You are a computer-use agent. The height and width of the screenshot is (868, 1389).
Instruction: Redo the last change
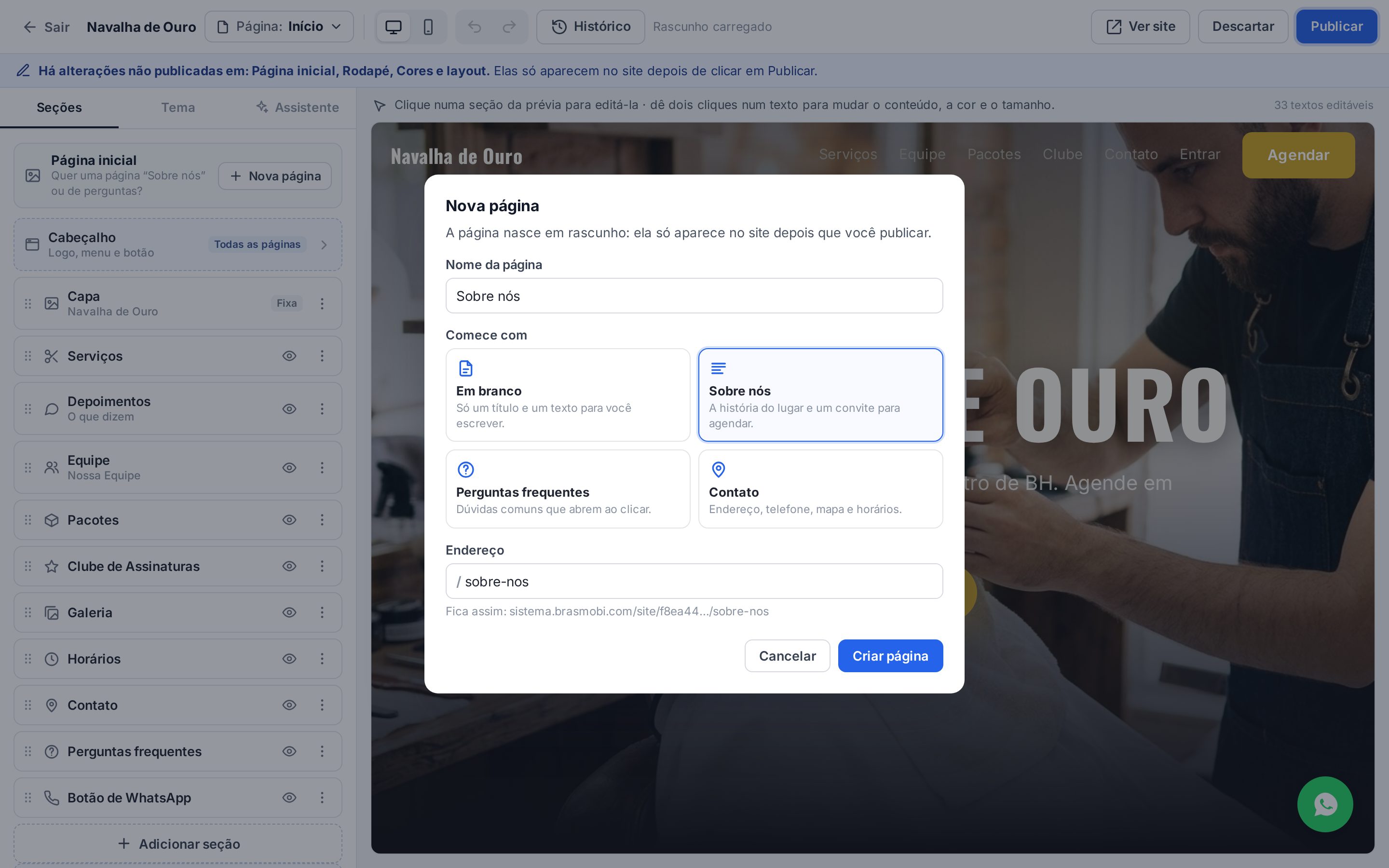coord(509,27)
